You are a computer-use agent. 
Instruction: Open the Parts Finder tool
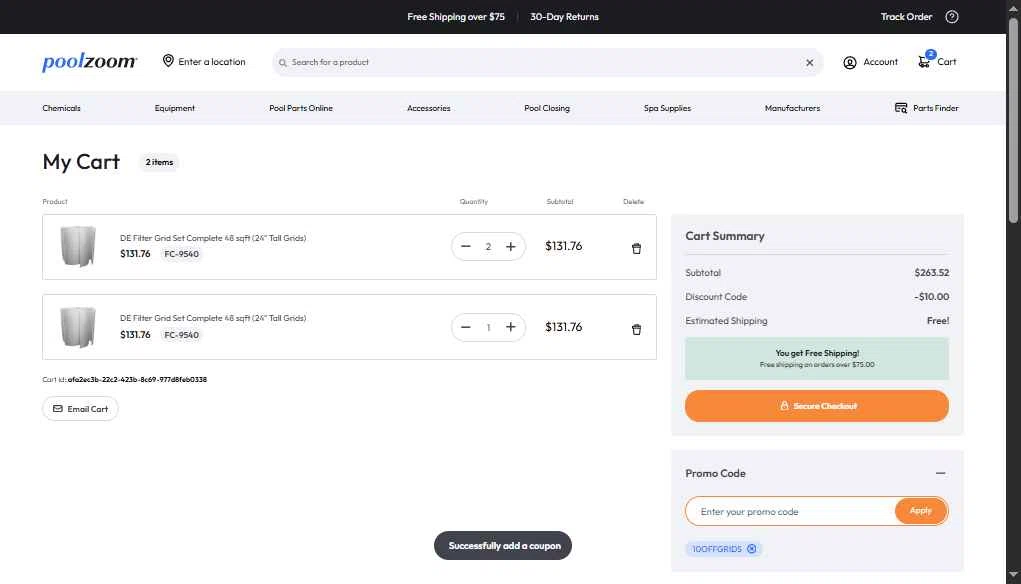(926, 108)
